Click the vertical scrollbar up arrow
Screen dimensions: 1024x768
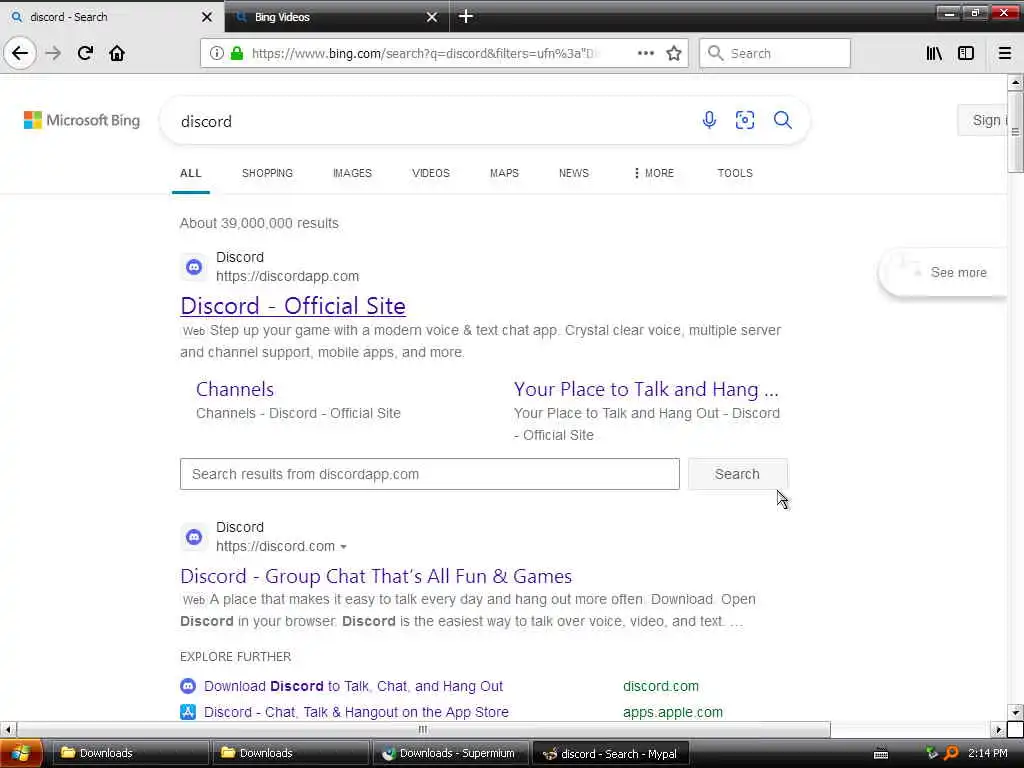coord(1015,82)
